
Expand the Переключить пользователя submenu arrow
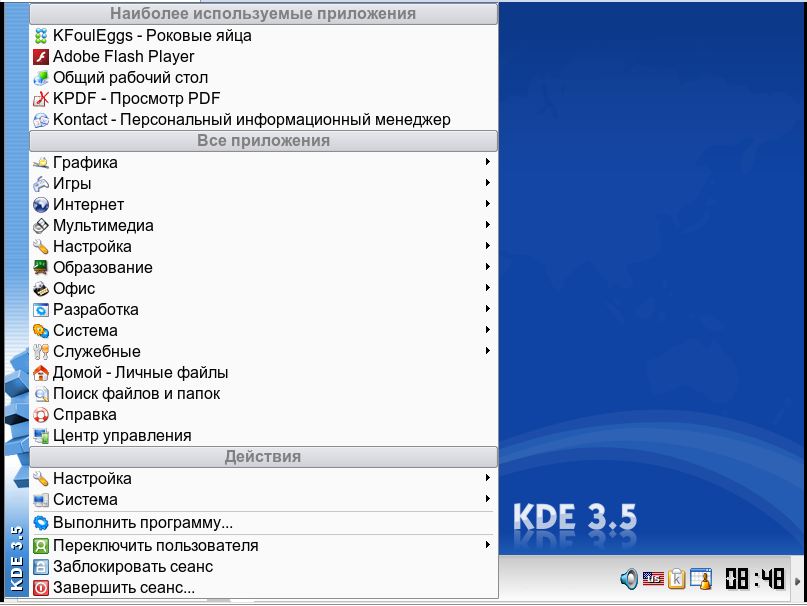click(487, 545)
